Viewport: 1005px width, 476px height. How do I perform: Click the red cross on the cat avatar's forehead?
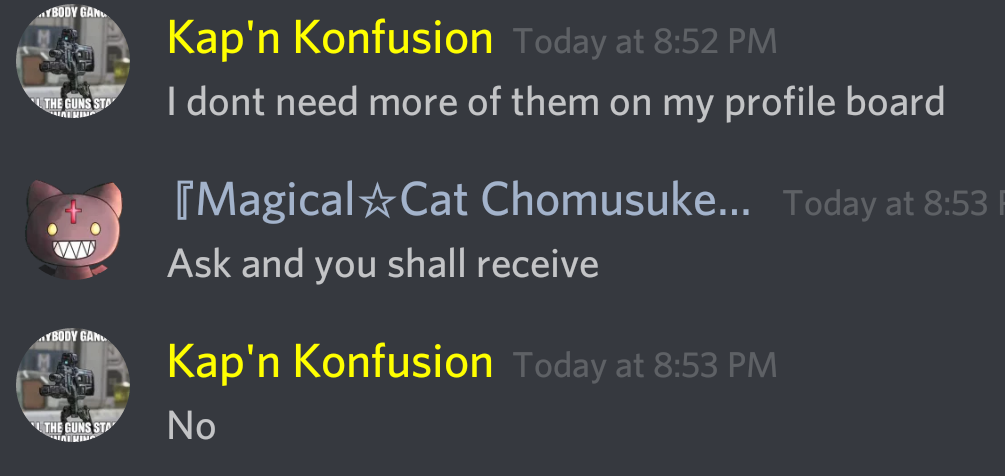(74, 211)
